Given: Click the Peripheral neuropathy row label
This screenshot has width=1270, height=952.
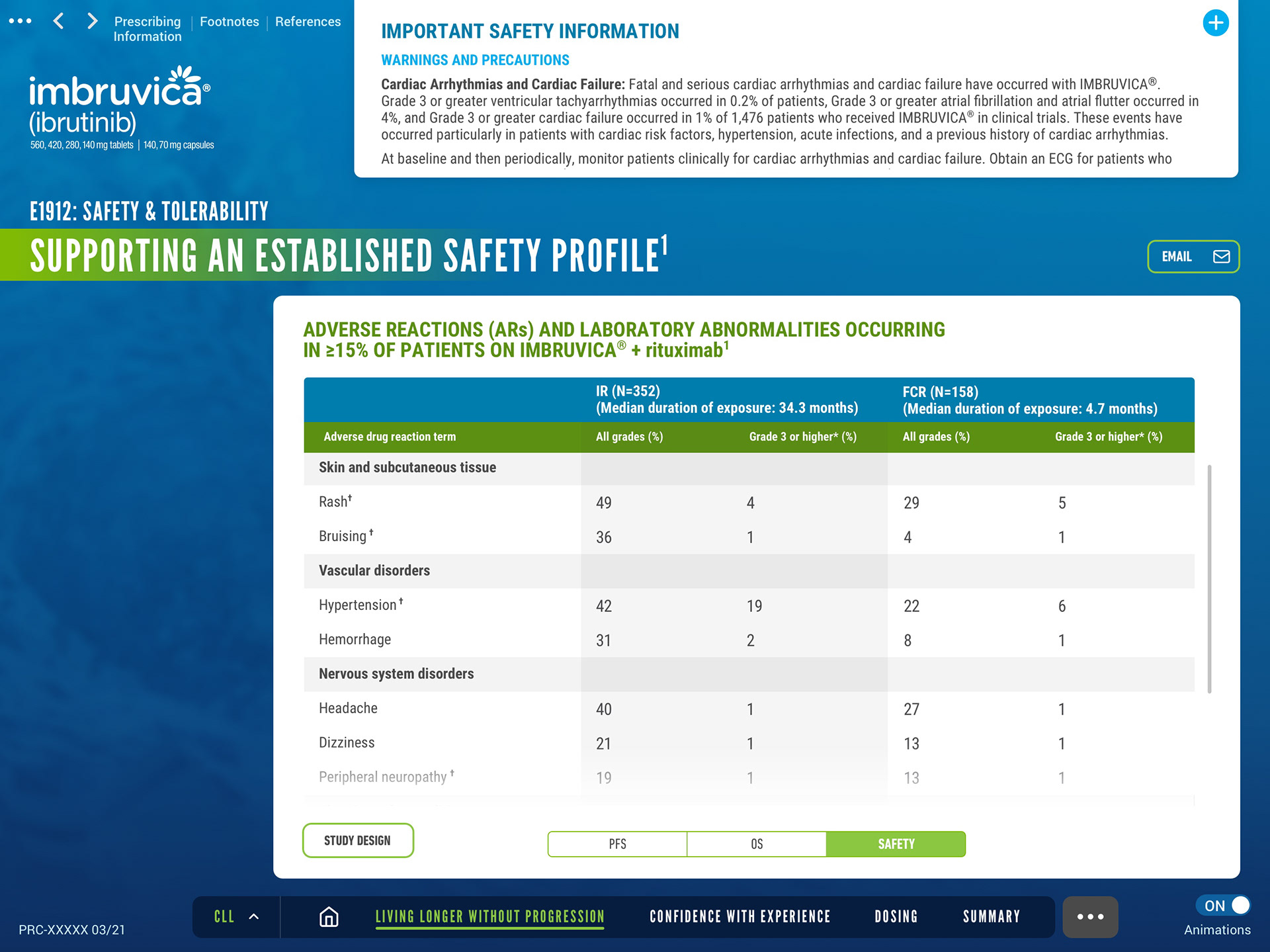Looking at the screenshot, I should click(386, 777).
